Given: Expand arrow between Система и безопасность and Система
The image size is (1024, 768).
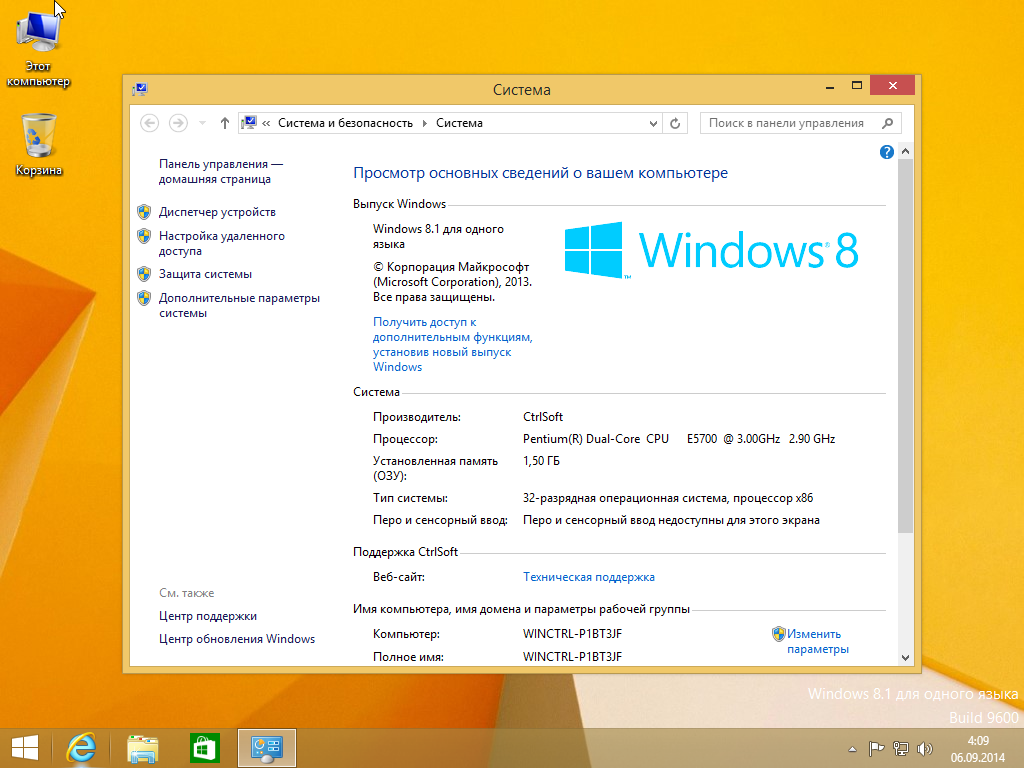Looking at the screenshot, I should pos(424,123).
